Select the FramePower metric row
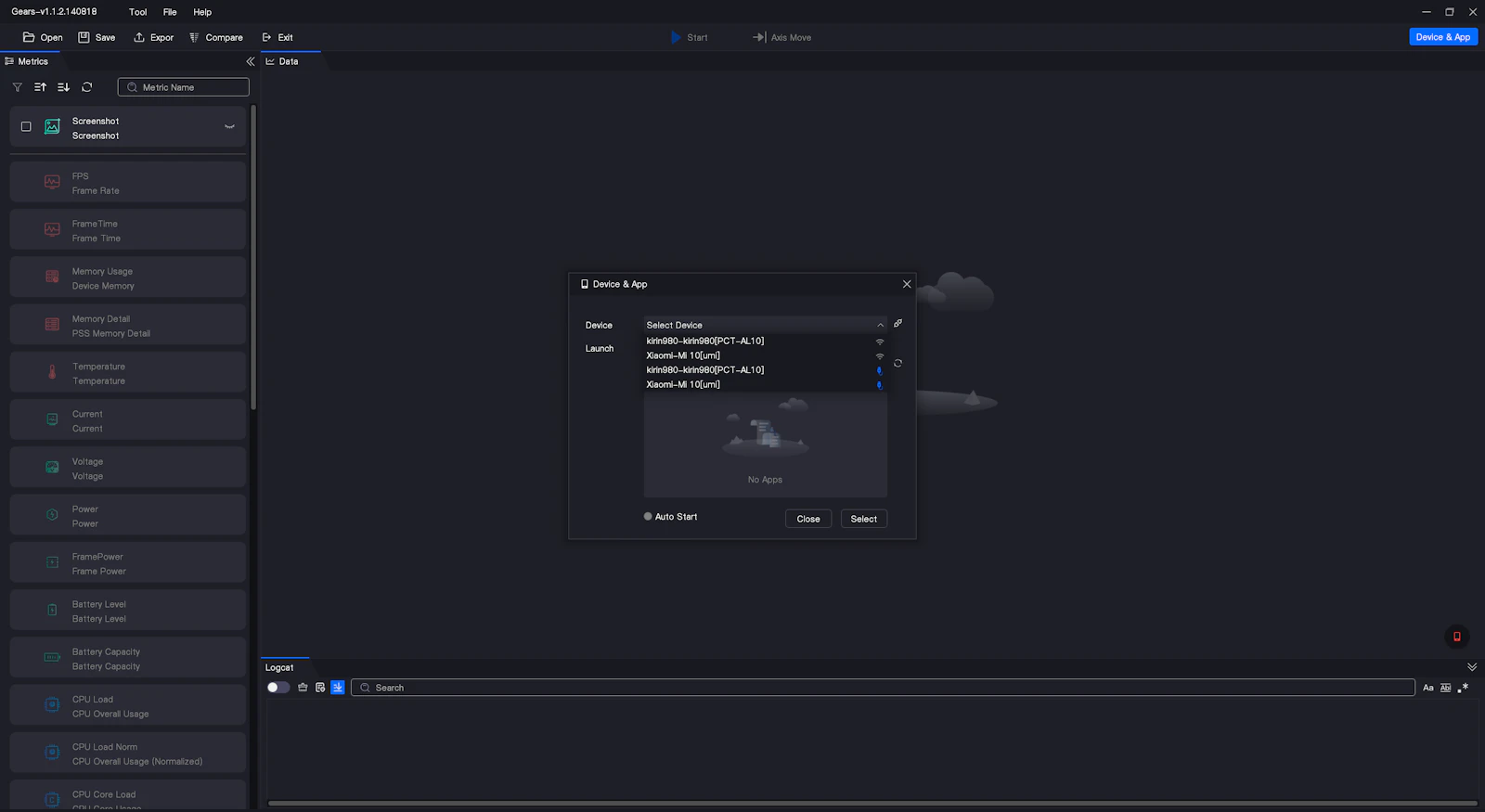 click(128, 562)
